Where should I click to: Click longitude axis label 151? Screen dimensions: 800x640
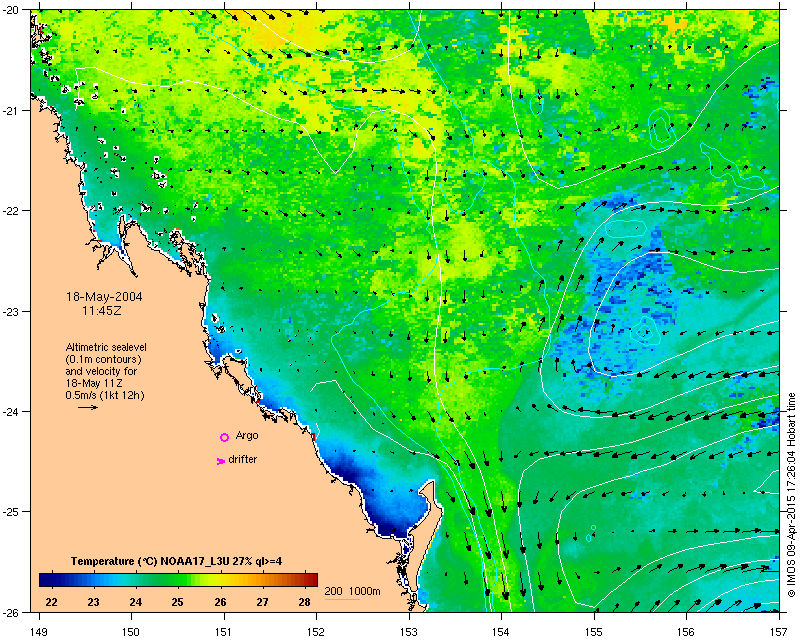pyautogui.click(x=224, y=632)
